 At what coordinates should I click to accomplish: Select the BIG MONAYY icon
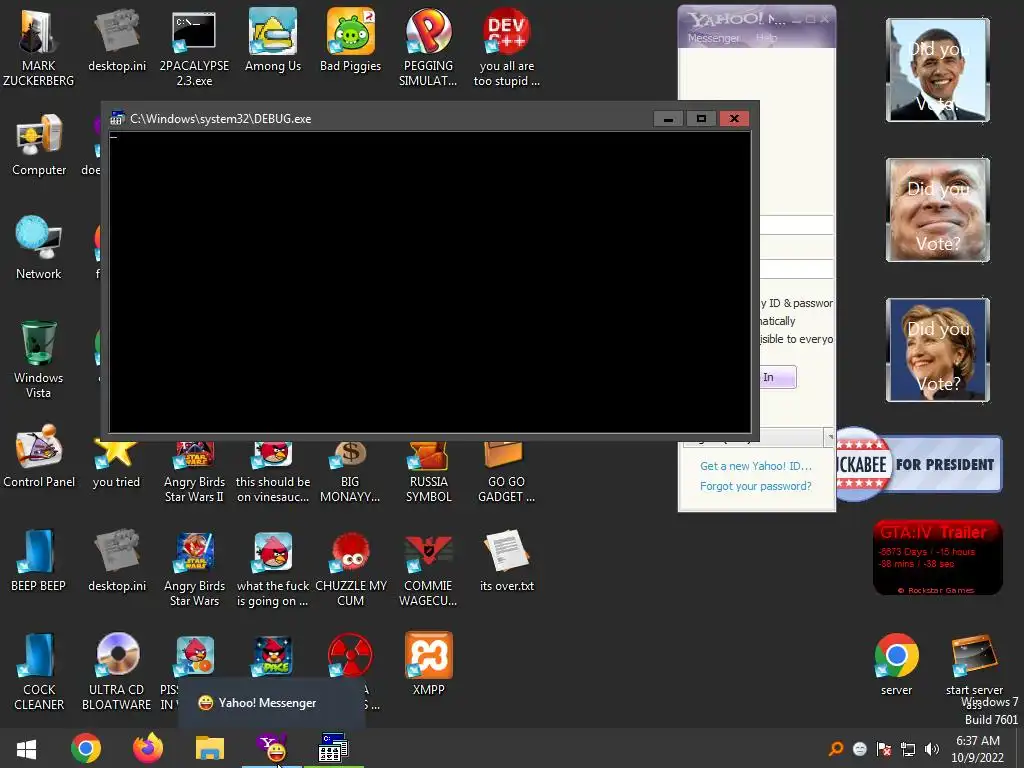(351, 472)
